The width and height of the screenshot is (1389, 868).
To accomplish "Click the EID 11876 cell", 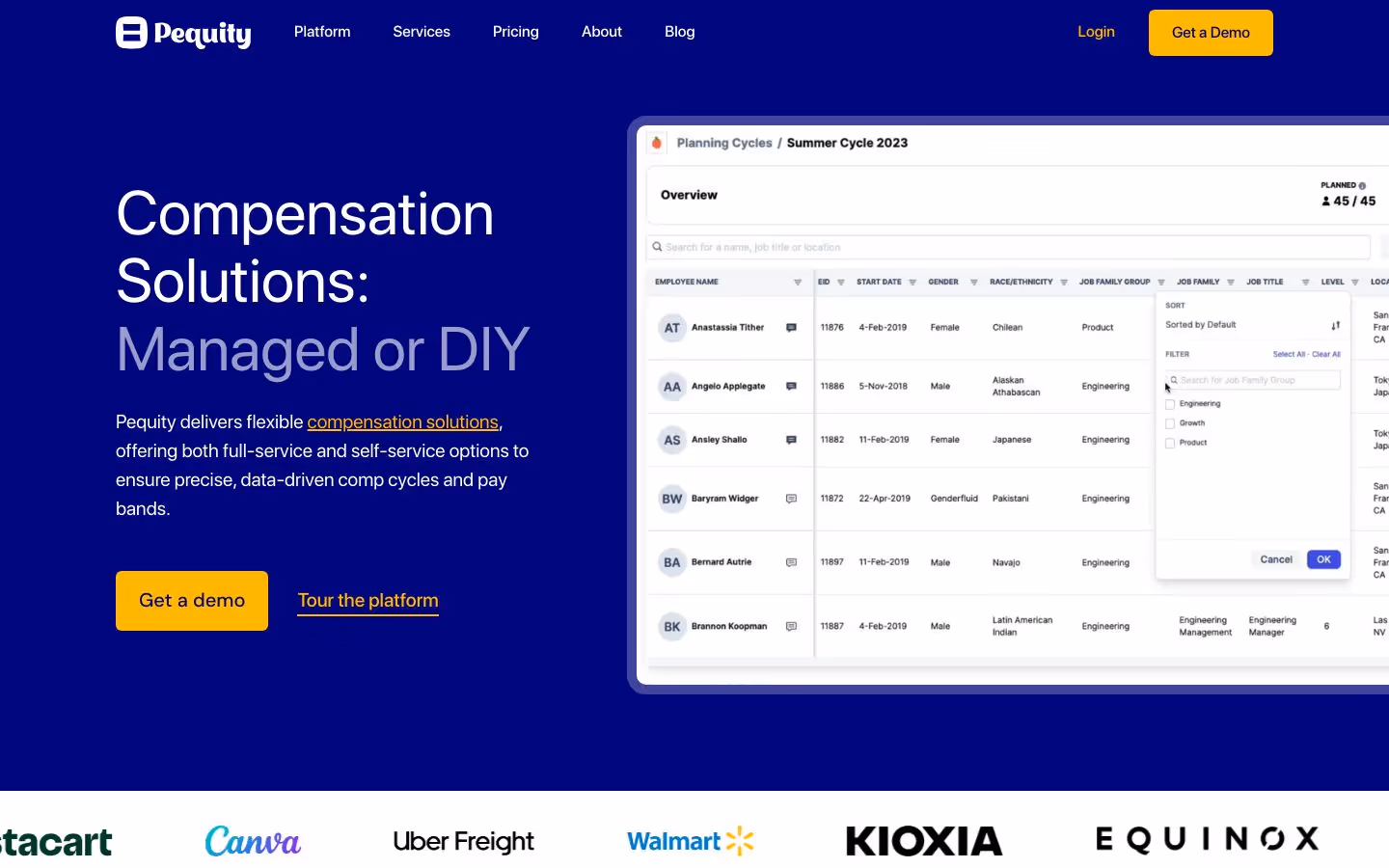I will pyautogui.click(x=831, y=328).
